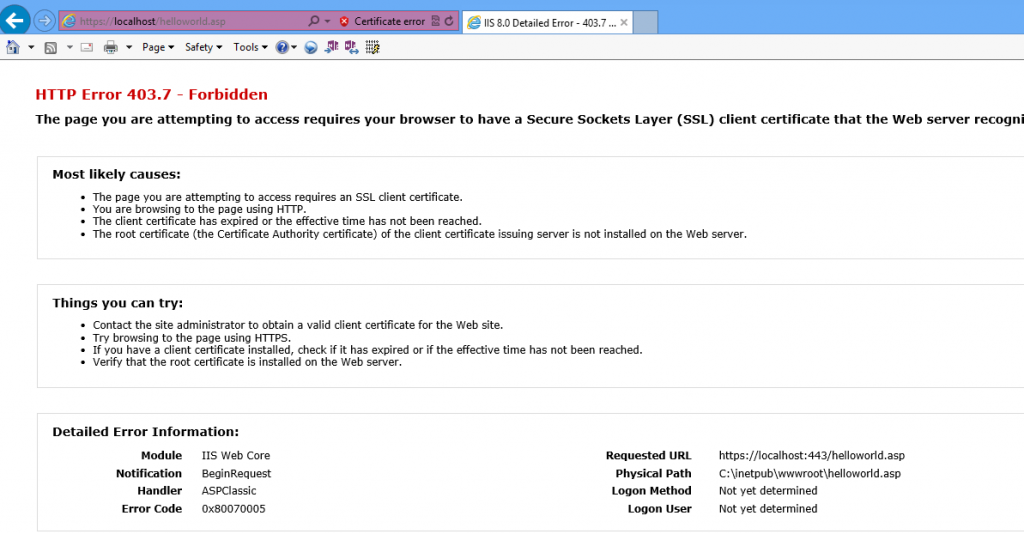Click the search magnifier in address bar
The image size is (1024, 534).
(x=313, y=21)
